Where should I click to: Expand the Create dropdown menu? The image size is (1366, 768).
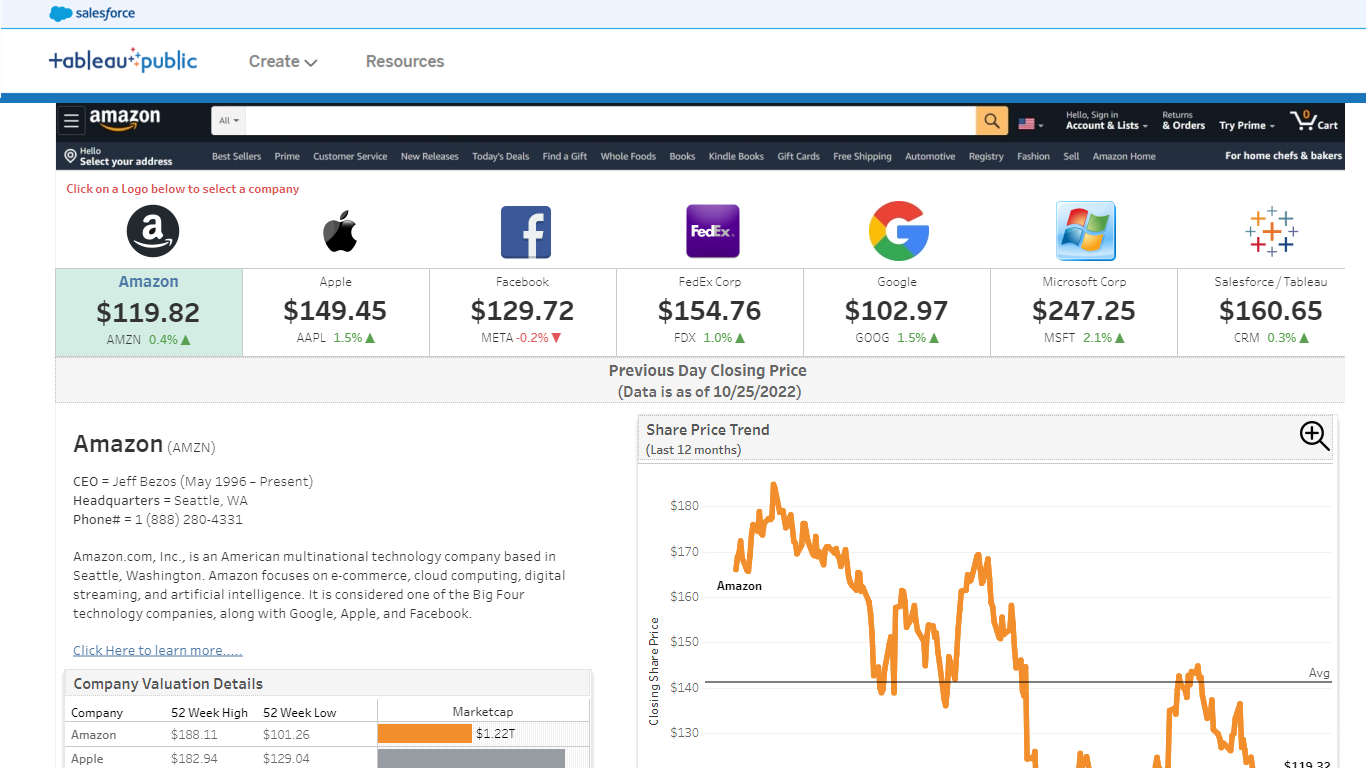pyautogui.click(x=283, y=61)
